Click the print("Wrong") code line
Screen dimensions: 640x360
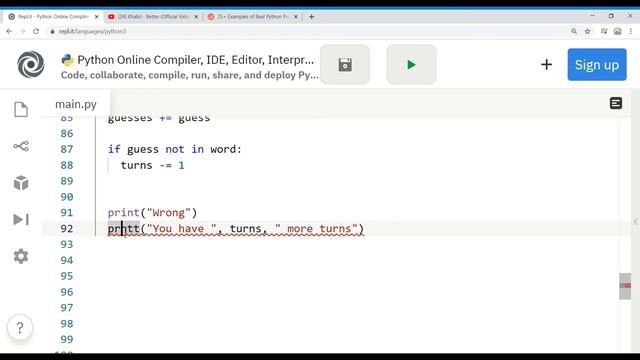152,213
